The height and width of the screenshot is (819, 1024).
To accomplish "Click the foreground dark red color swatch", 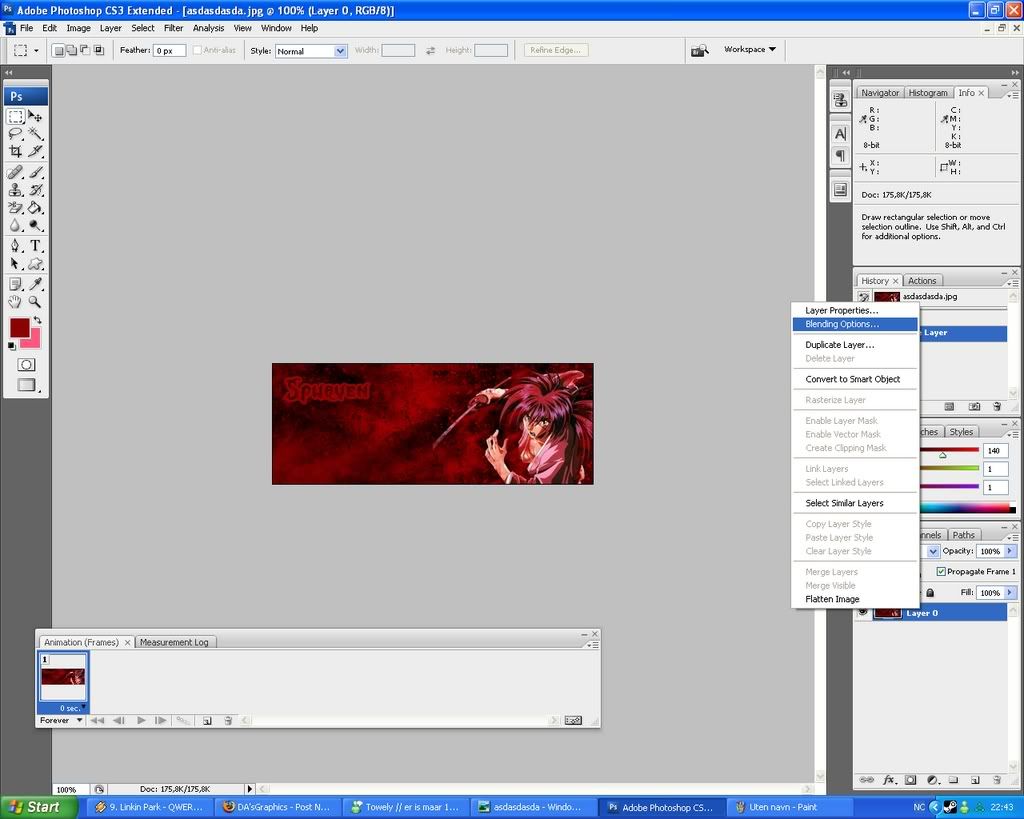I will [19, 327].
